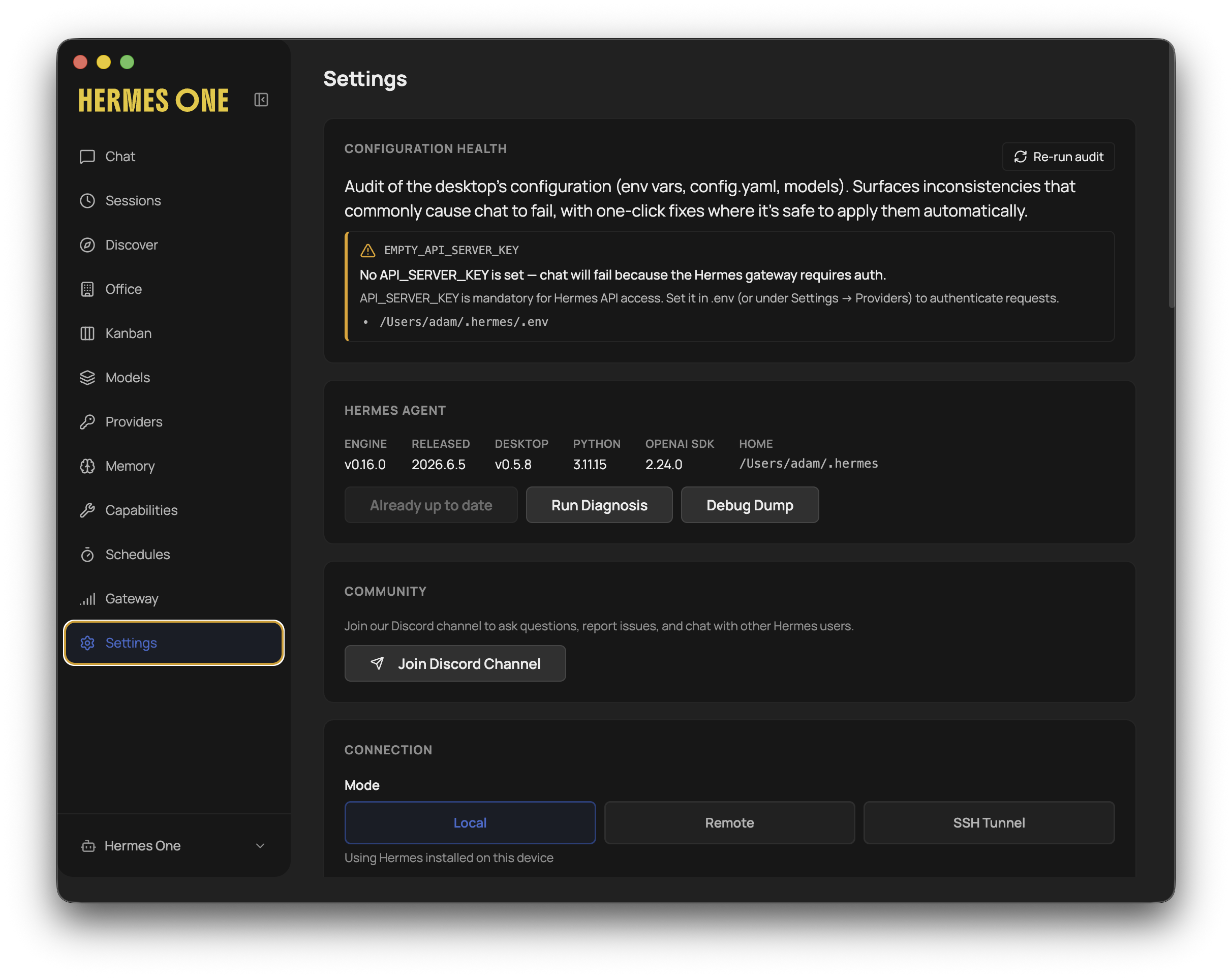Go to Sessions in the sidebar
This screenshot has width=1232, height=978.
174,201
